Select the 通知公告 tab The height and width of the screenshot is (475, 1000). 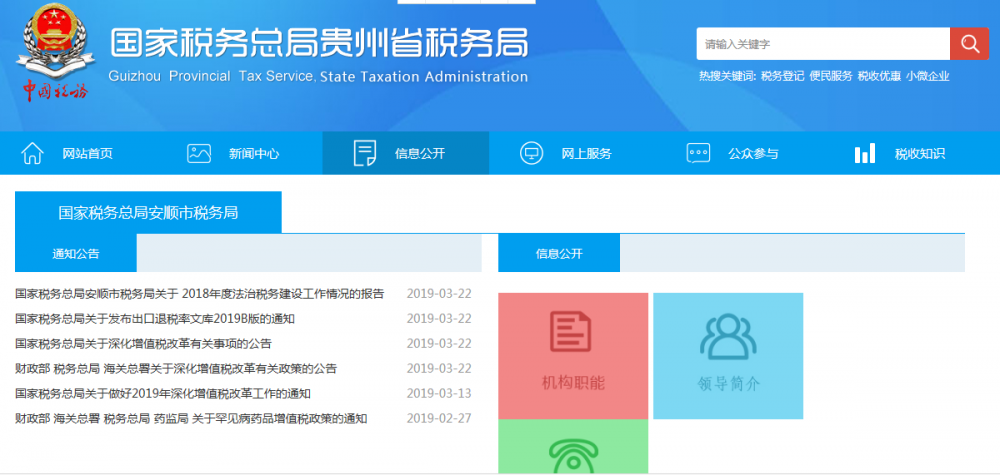[x=76, y=254]
